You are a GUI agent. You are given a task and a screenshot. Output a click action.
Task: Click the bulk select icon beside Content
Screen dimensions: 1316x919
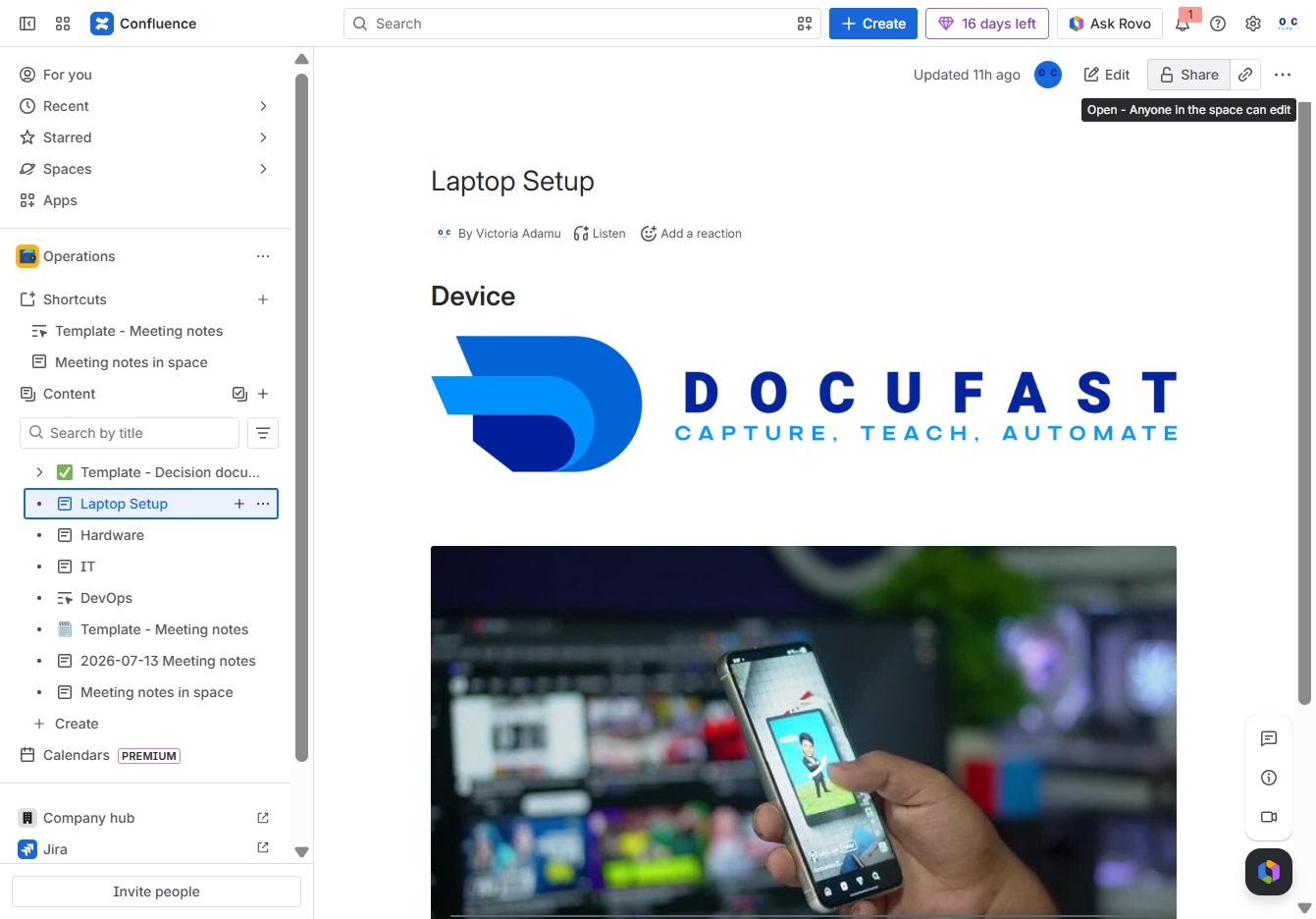coord(239,394)
